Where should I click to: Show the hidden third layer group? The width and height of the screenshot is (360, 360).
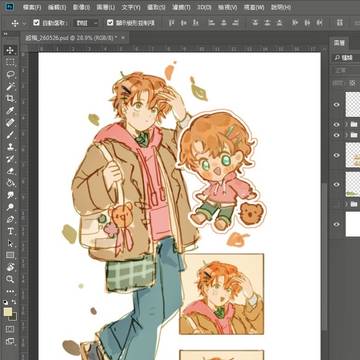point(337,204)
